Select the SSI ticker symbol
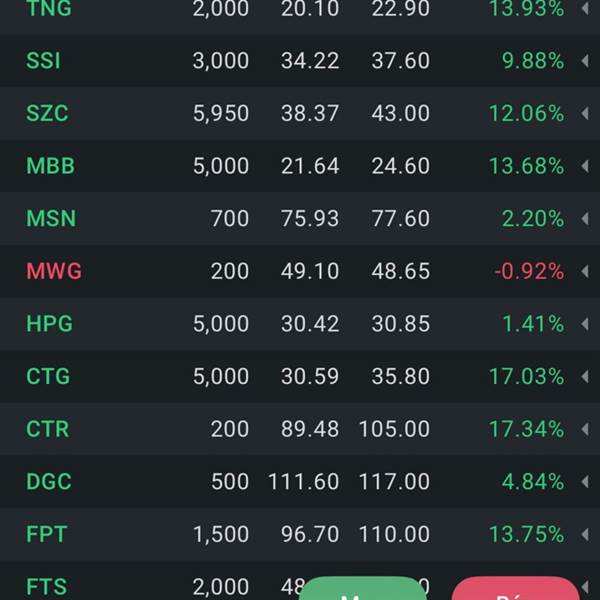The width and height of the screenshot is (600, 600). [x=43, y=60]
